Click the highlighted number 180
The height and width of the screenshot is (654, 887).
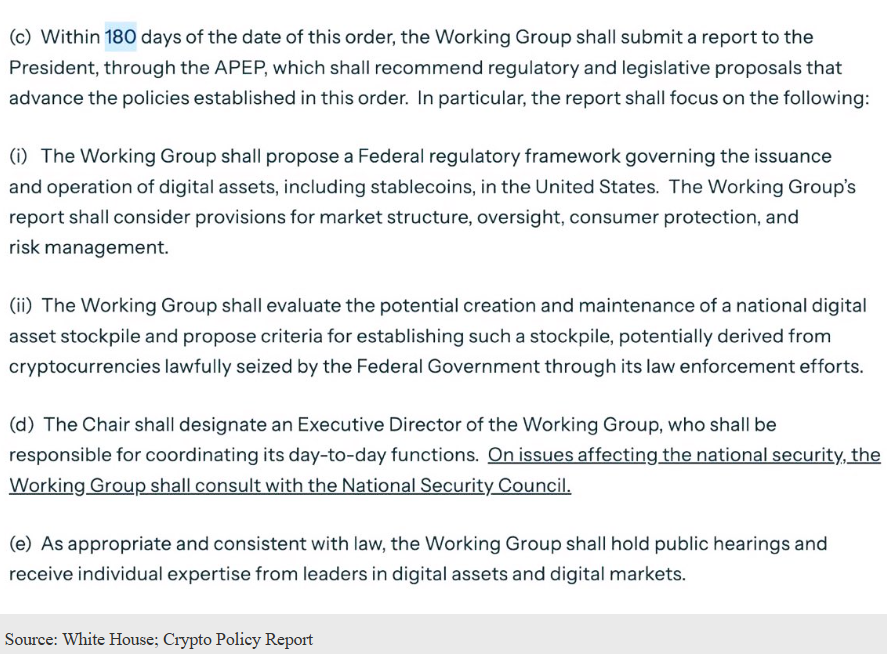pyautogui.click(x=121, y=37)
